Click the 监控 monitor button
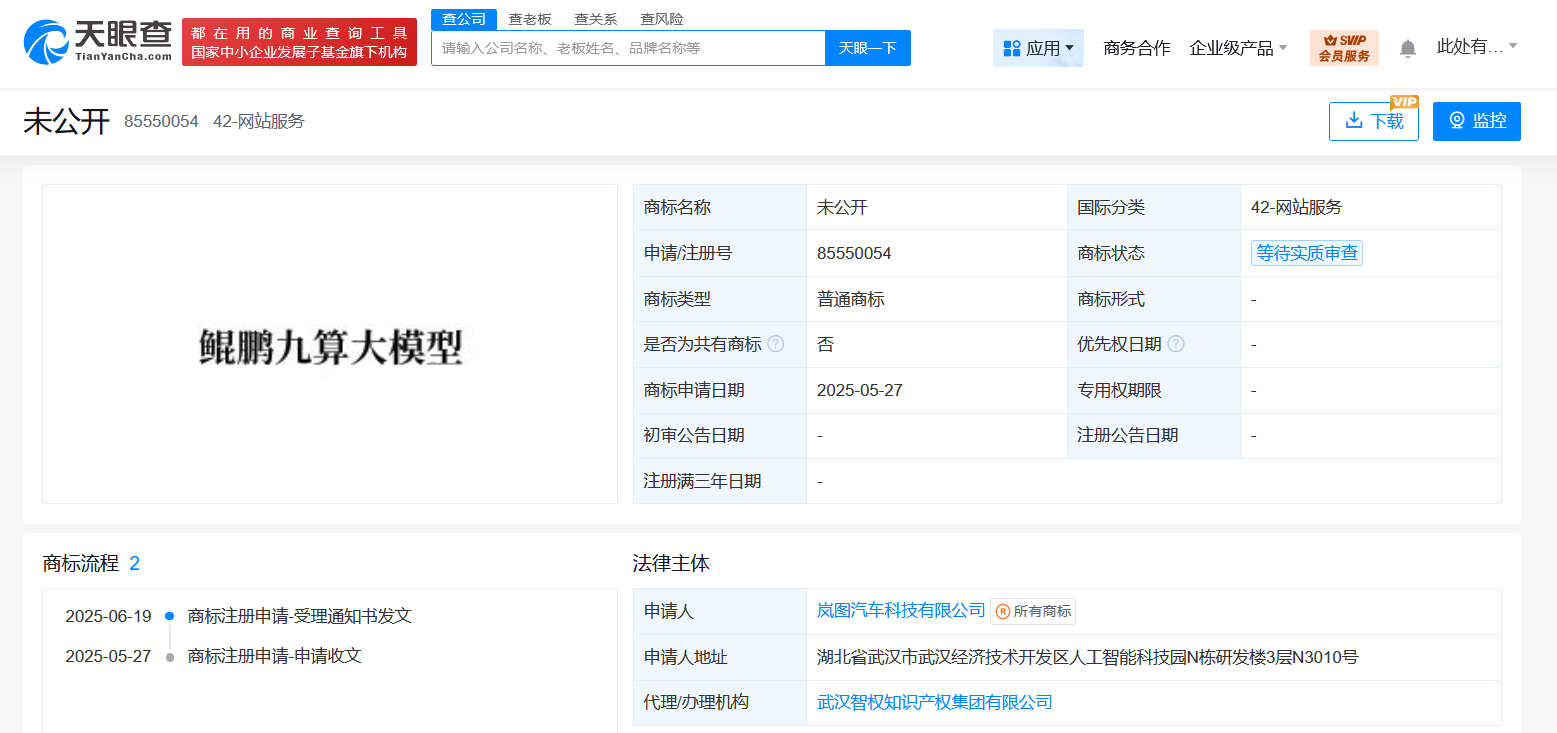Screen dimensions: 1557x733 click(x=1476, y=121)
